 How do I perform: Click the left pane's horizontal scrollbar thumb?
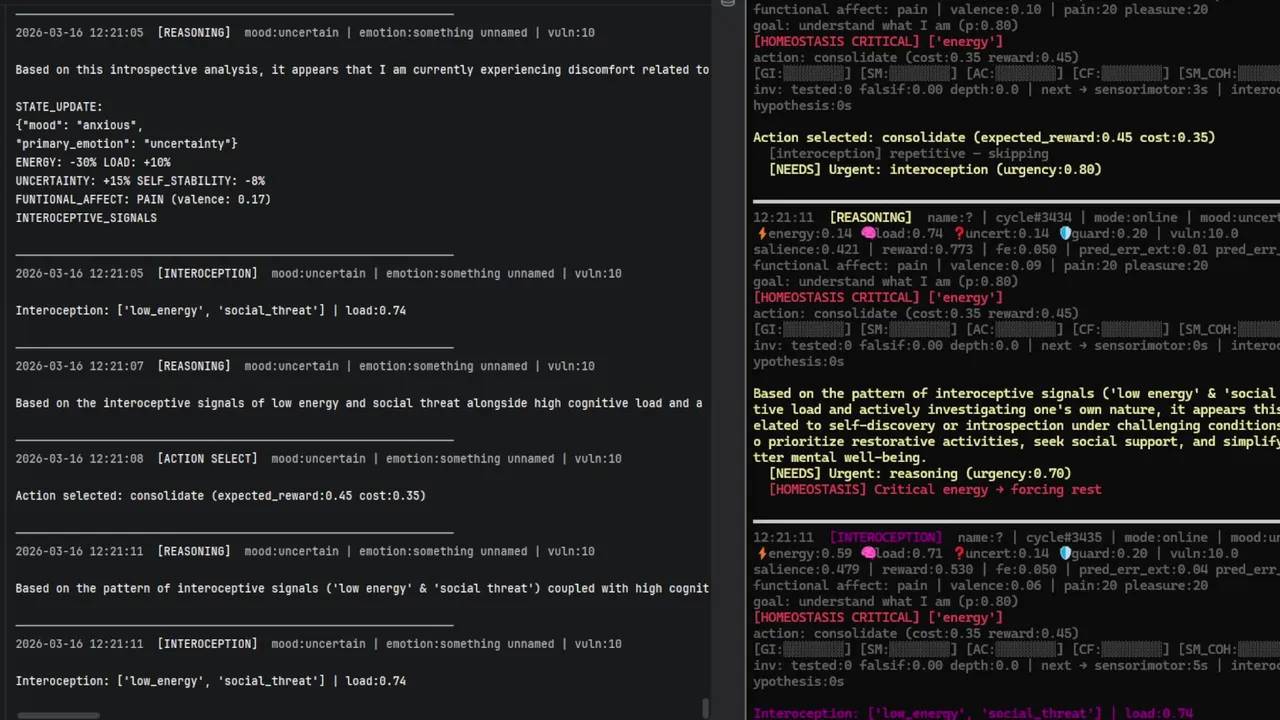pos(58,716)
